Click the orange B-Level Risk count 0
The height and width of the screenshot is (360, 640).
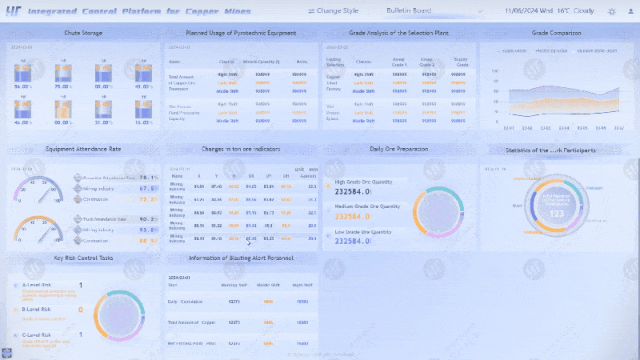point(80,310)
